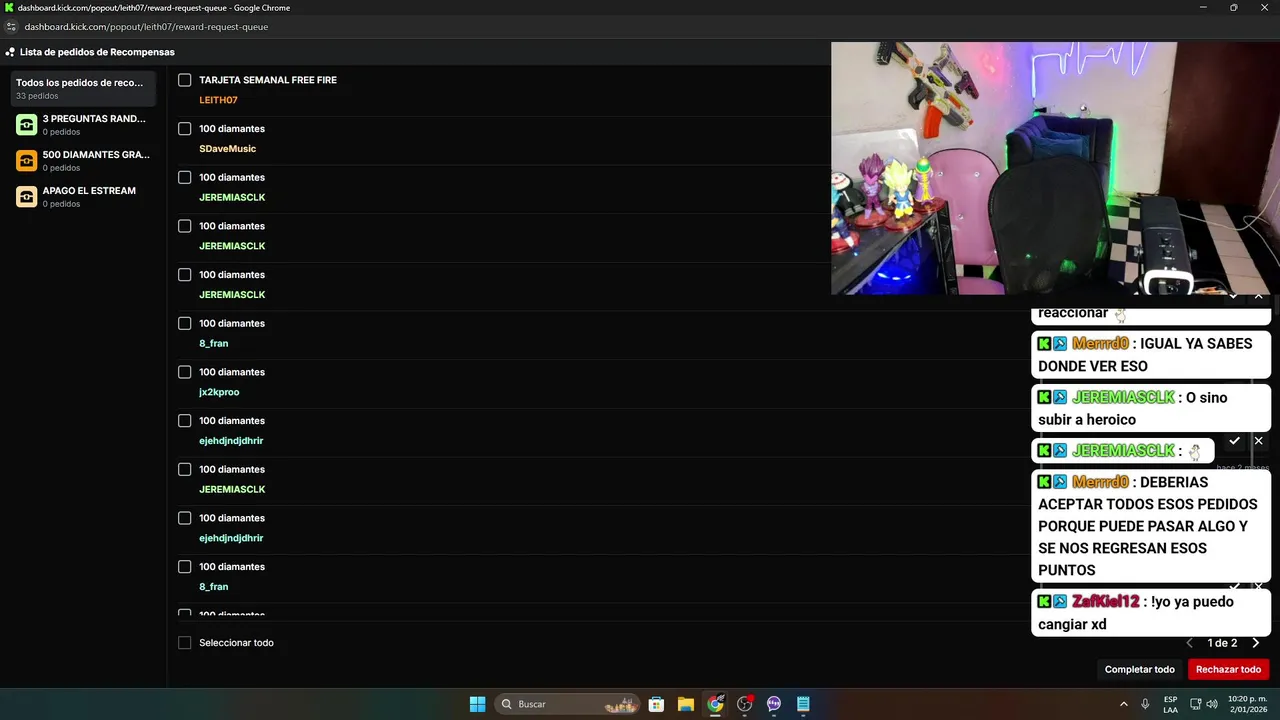Select Todos los pedidos de reco... filter
Screen dimensions: 1280x720
coord(83,88)
